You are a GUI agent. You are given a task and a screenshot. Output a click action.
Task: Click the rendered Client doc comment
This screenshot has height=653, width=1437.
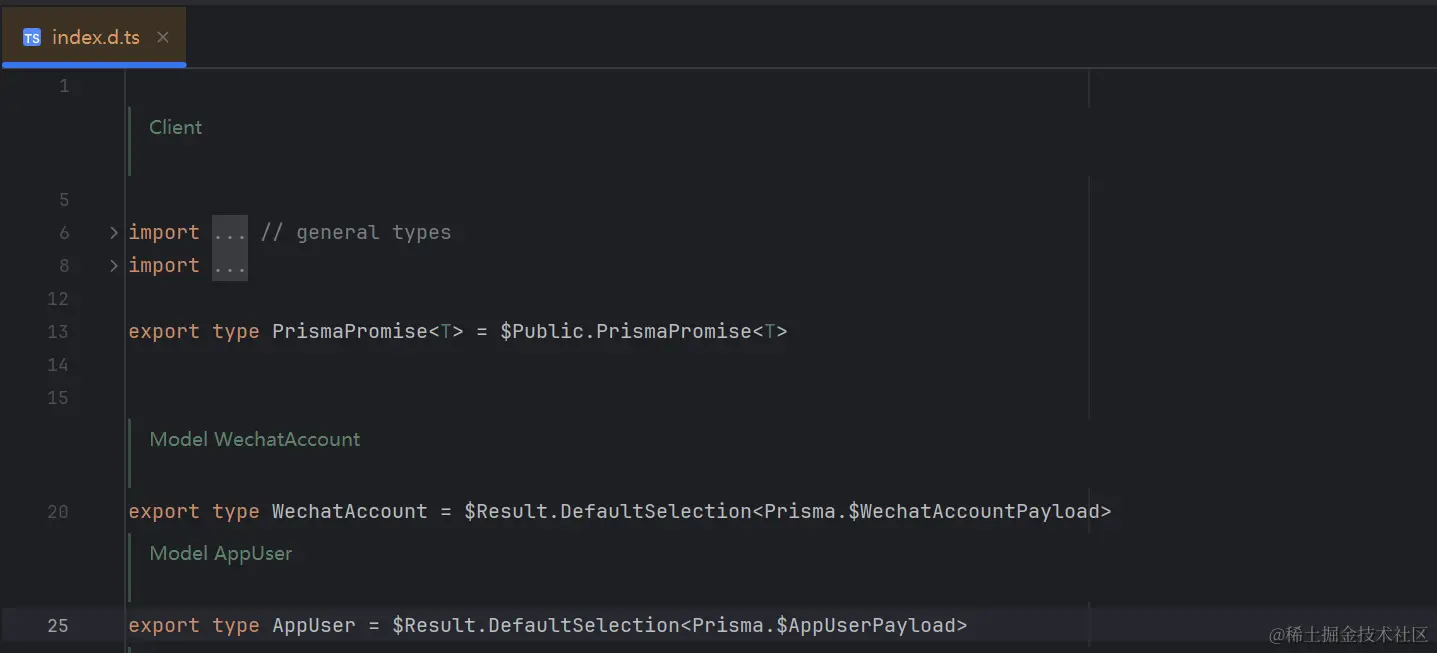click(176, 127)
